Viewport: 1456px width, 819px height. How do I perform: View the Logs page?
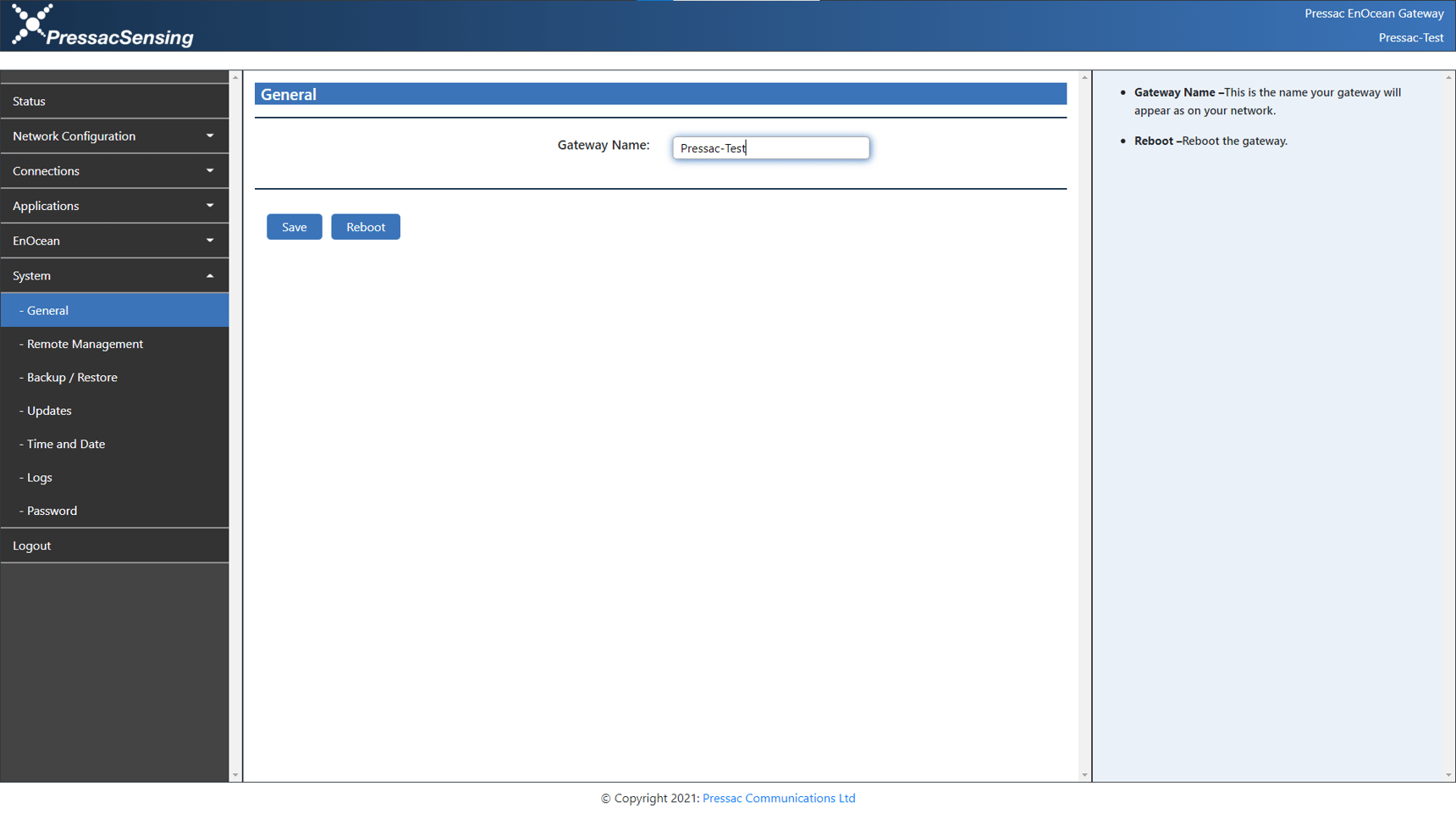coord(39,478)
